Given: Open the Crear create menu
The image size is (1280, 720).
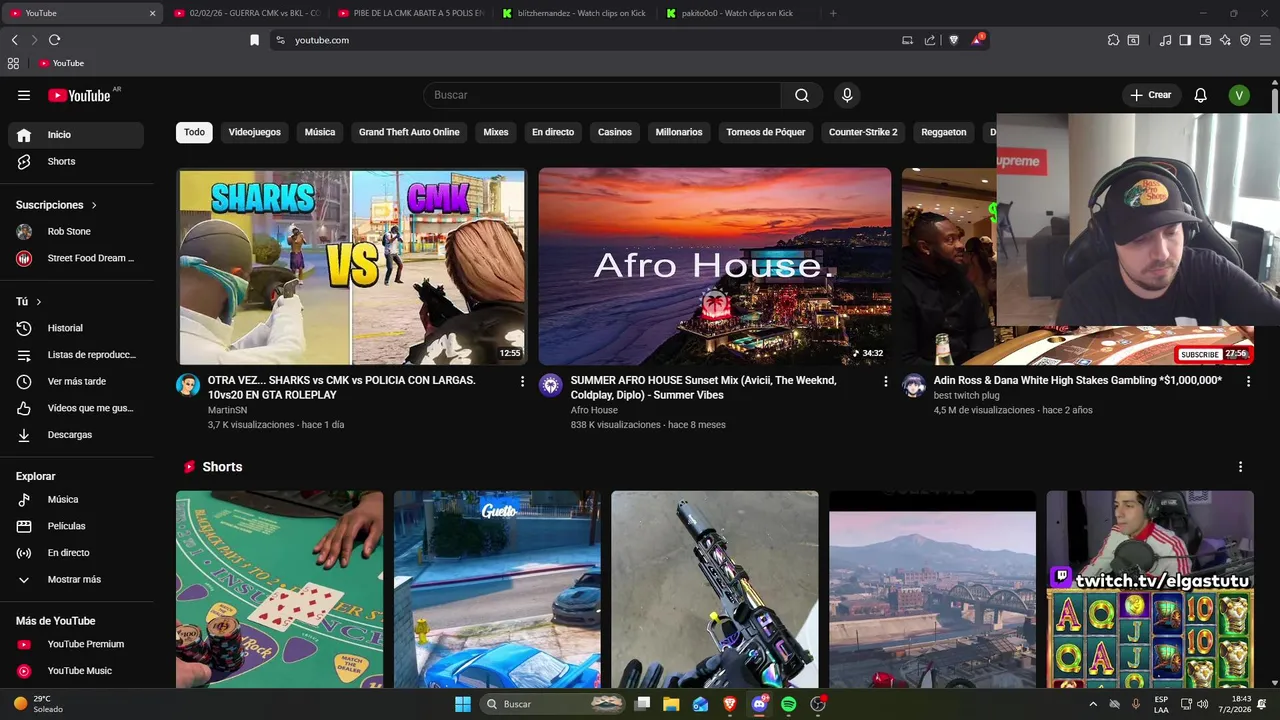Looking at the screenshot, I should 1151,95.
